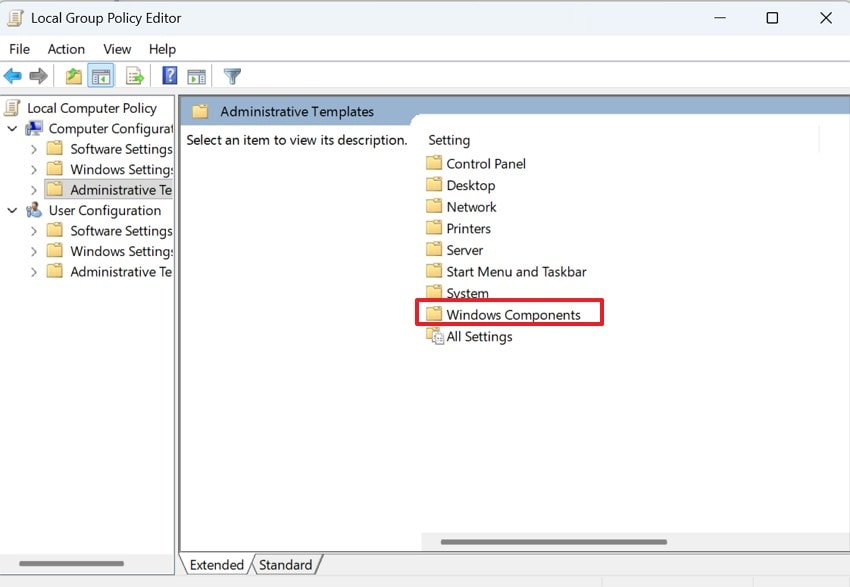Toggle Show/Hide Action Pane icon
850x587 pixels.
(x=196, y=76)
